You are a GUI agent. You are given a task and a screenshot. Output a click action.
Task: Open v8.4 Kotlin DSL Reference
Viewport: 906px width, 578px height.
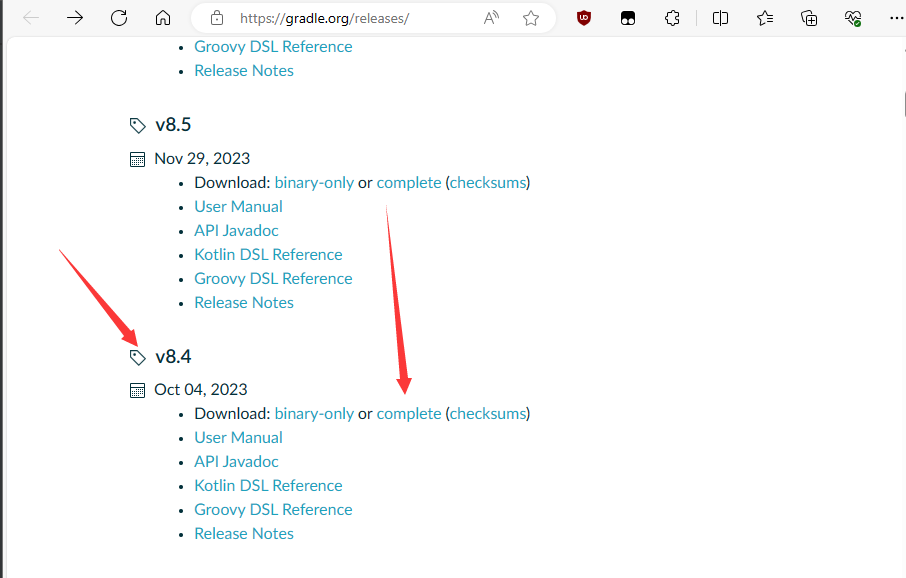pos(268,486)
